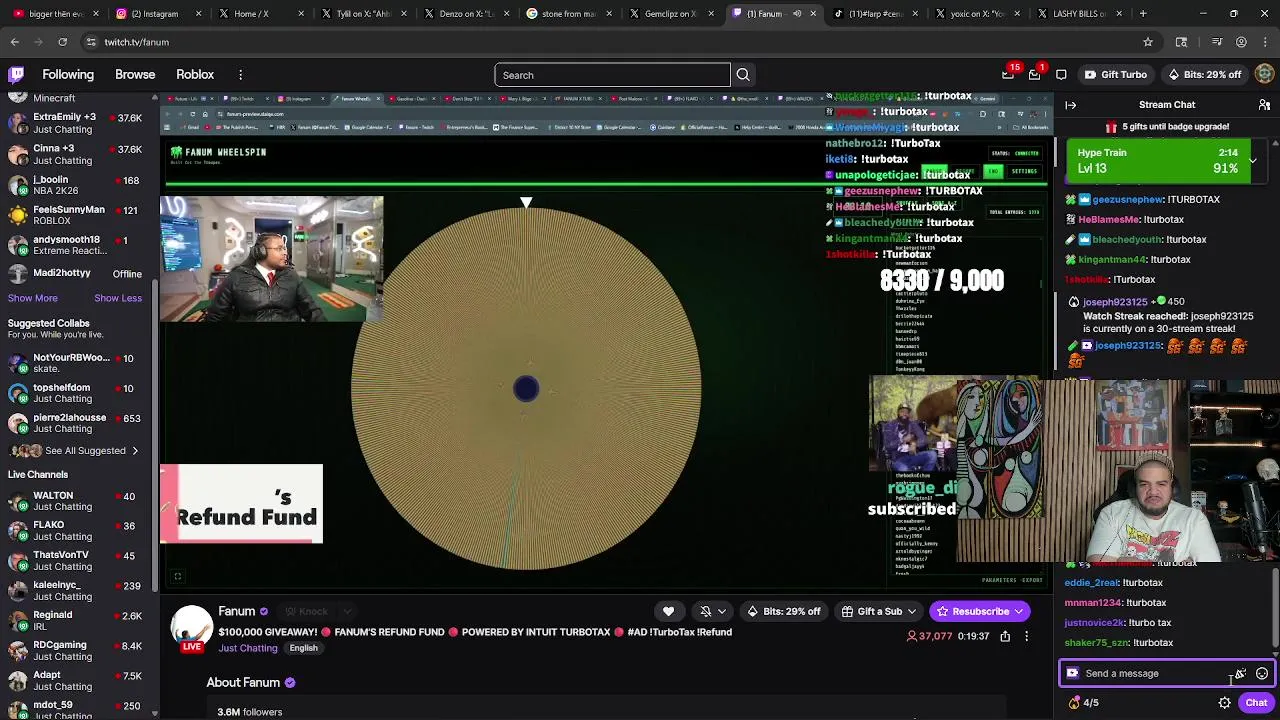Screen dimensions: 1280x720
Task: Toggle notification bell for Fanum
Action: click(x=705, y=611)
